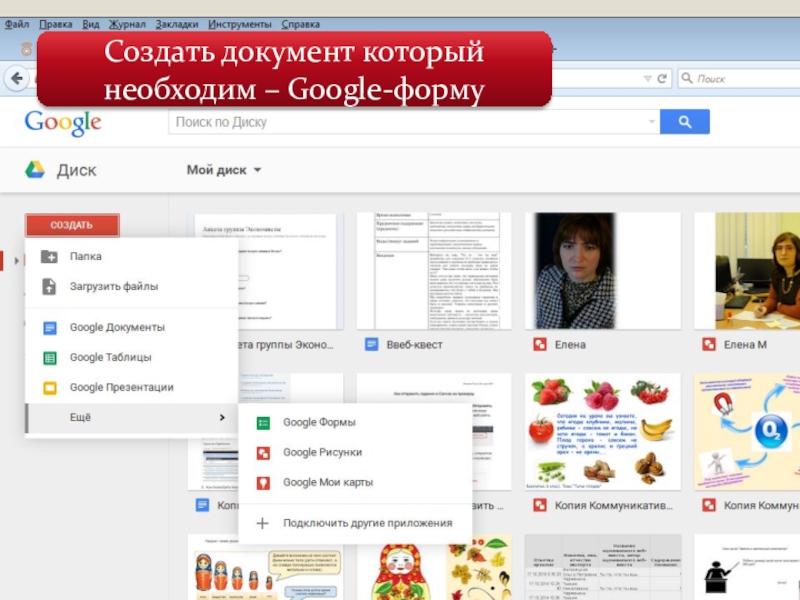Open the Файл menu

coord(17,24)
